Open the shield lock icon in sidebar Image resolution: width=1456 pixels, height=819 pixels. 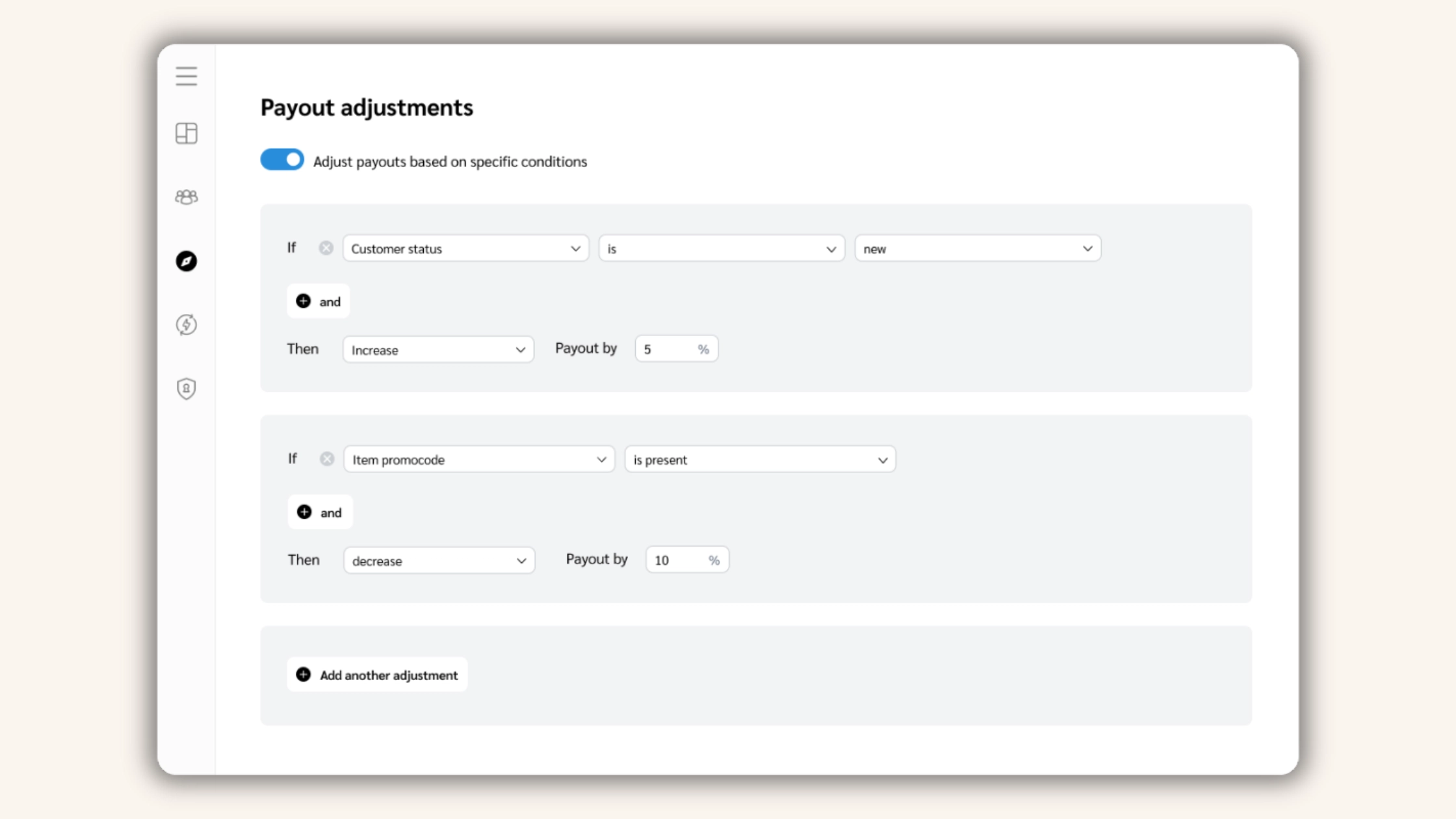(187, 389)
